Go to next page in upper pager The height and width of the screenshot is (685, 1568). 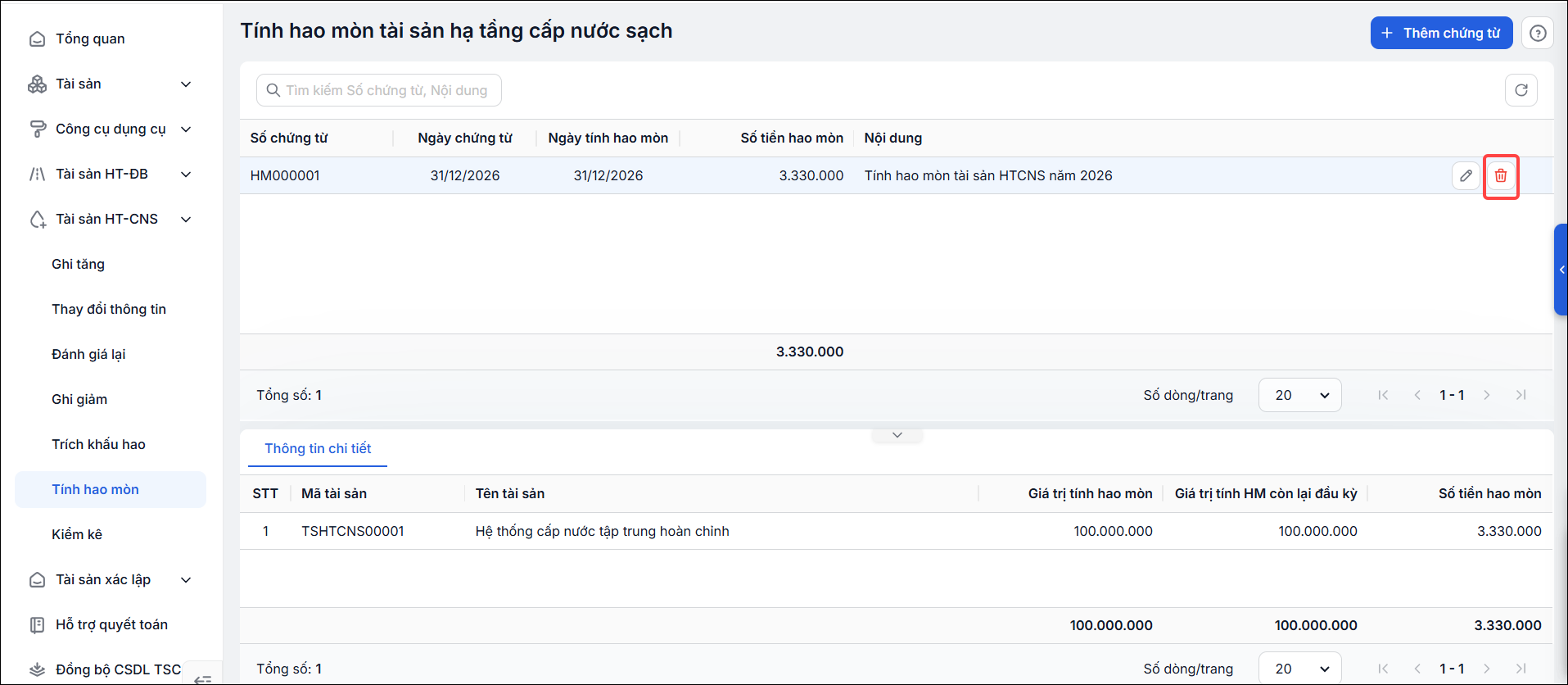(1487, 395)
